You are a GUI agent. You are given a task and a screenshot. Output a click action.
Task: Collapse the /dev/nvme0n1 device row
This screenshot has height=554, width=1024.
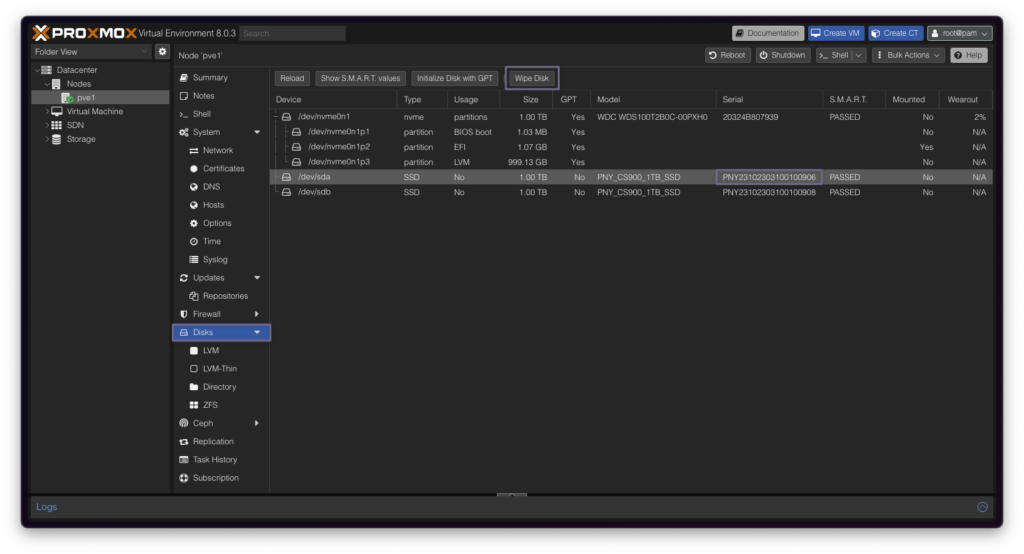(x=276, y=117)
